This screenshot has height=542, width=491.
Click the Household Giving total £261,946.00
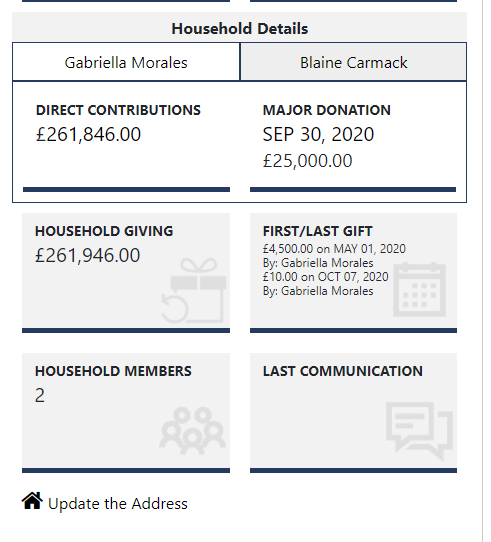click(x=87, y=256)
